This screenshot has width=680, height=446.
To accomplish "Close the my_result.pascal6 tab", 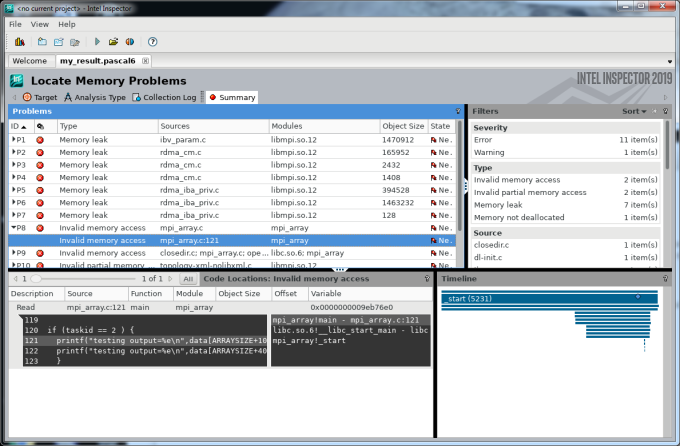I will [145, 61].
